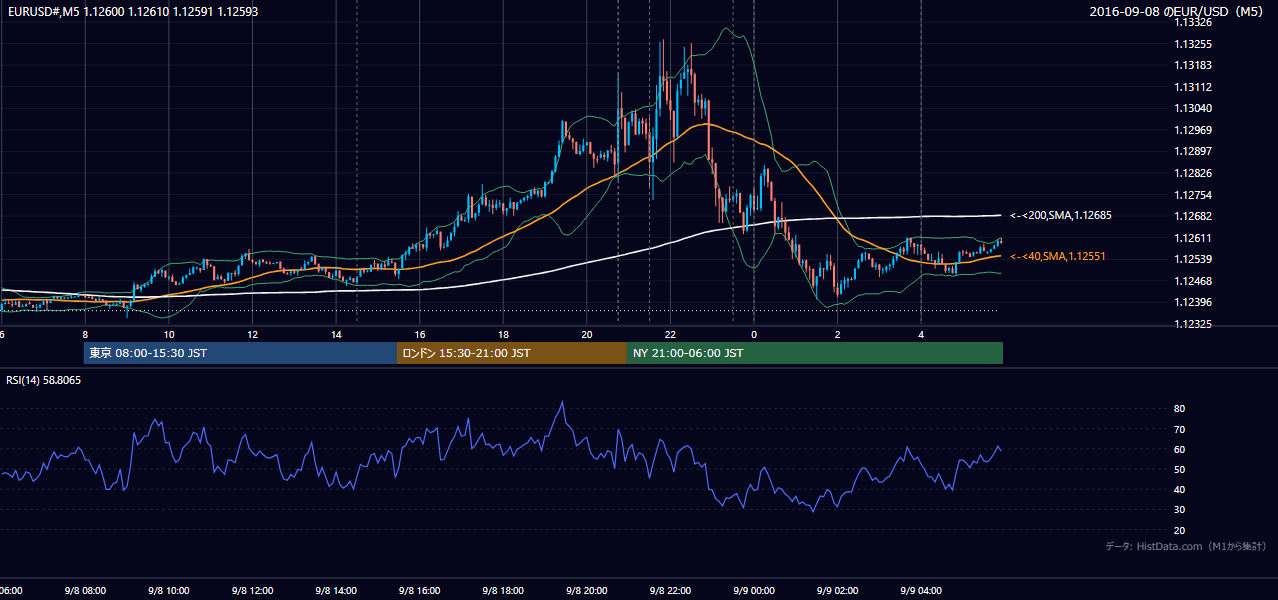This screenshot has width=1278, height=600.
Task: Click hour label 18 on the price chart axis
Action: point(503,334)
